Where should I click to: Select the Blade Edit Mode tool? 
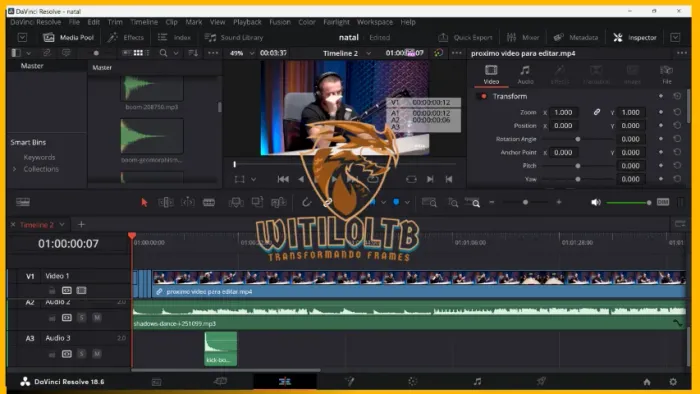(x=209, y=203)
